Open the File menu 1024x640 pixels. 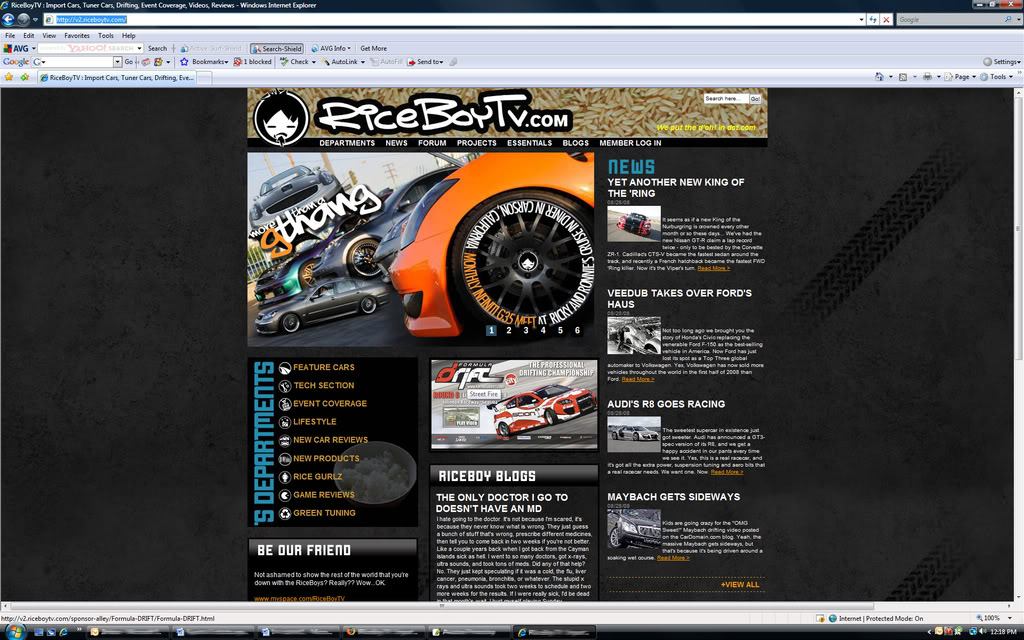point(10,36)
